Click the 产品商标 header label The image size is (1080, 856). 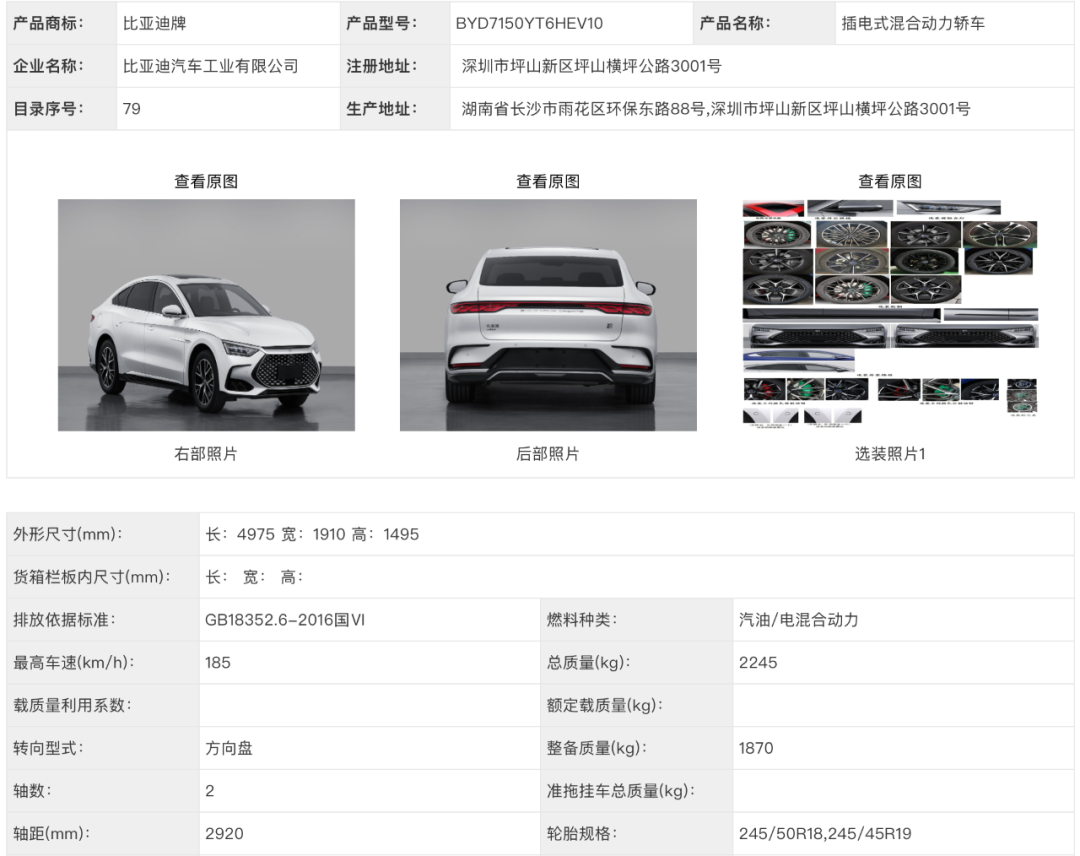48,23
